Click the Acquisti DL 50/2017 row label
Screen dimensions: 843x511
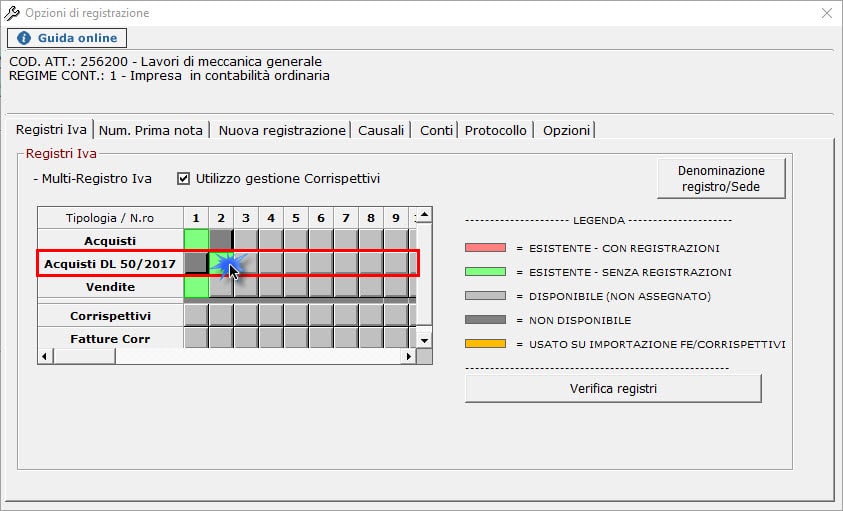(110, 264)
